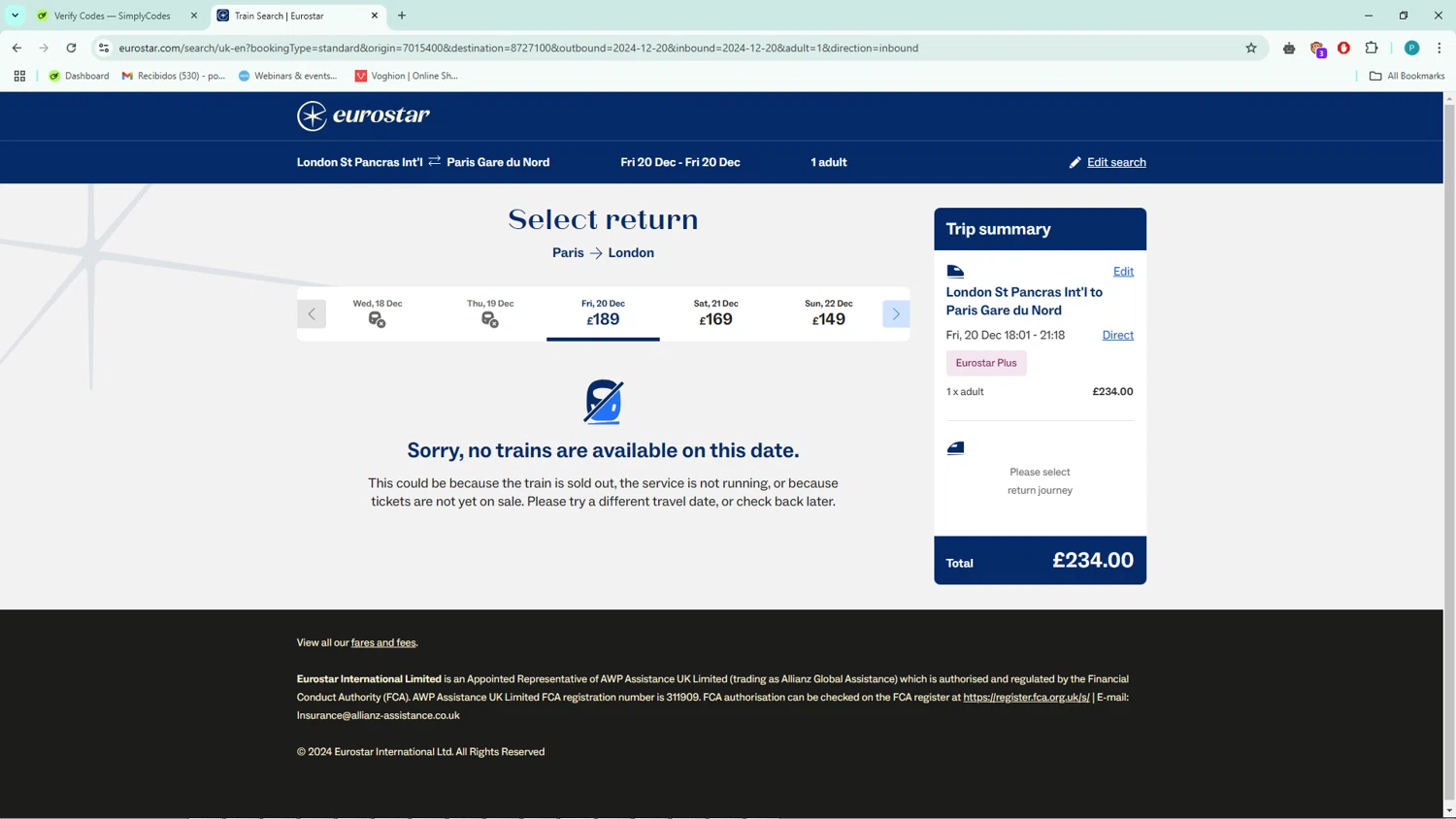Click the Eurostar logo
The width and height of the screenshot is (1456, 819).
(363, 115)
